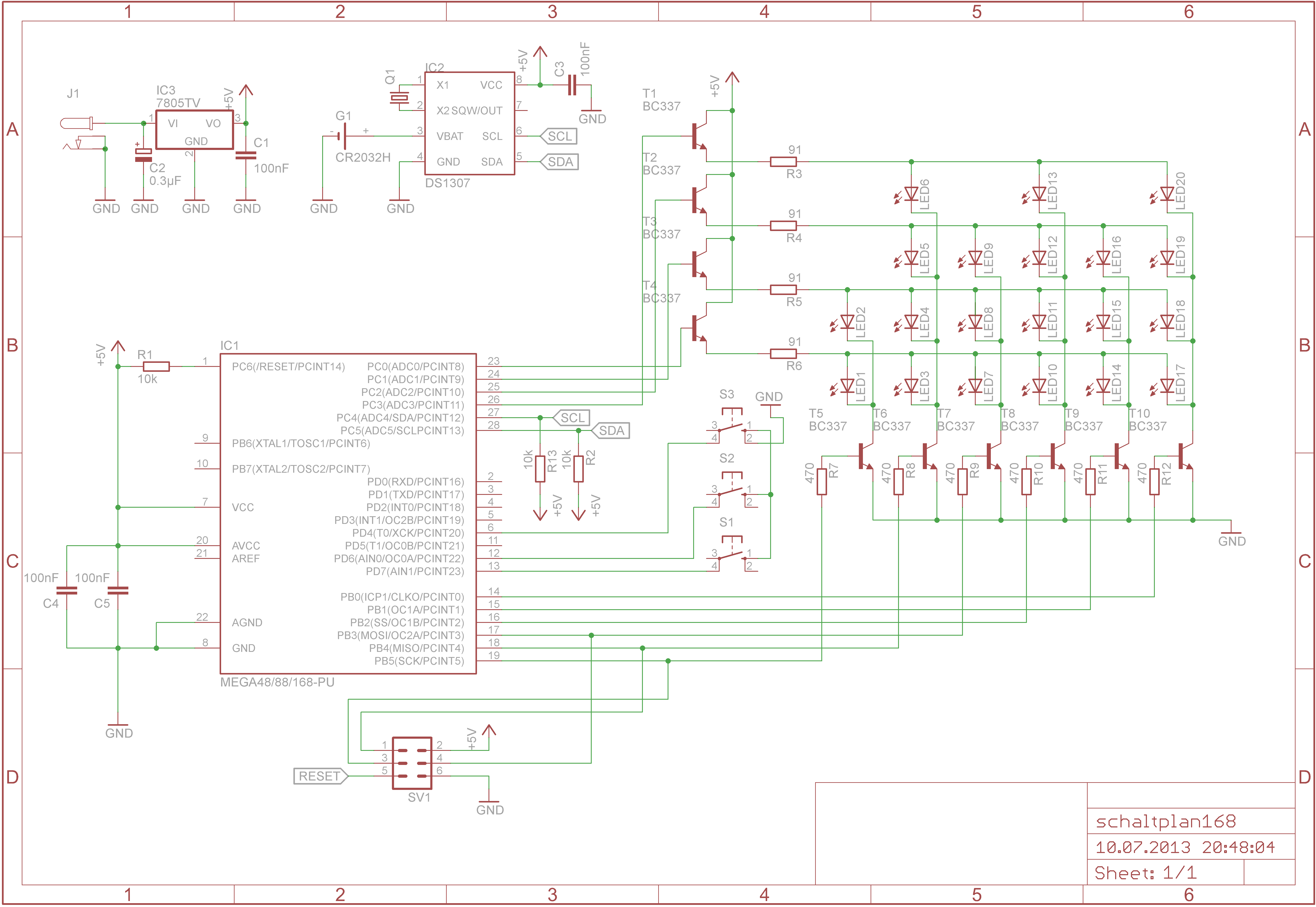1316x907 pixels.
Task: Select the VBAT pin label
Action: click(450, 136)
